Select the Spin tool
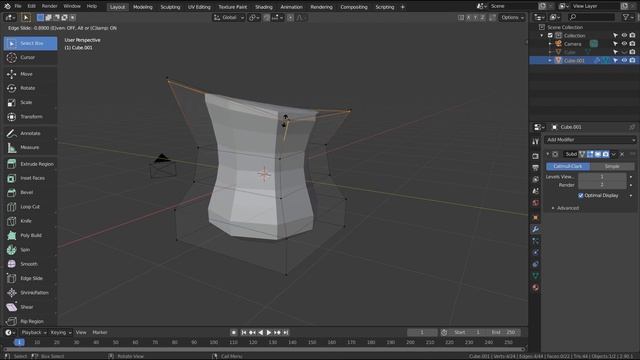This screenshot has width=640, height=360. pos(30,250)
